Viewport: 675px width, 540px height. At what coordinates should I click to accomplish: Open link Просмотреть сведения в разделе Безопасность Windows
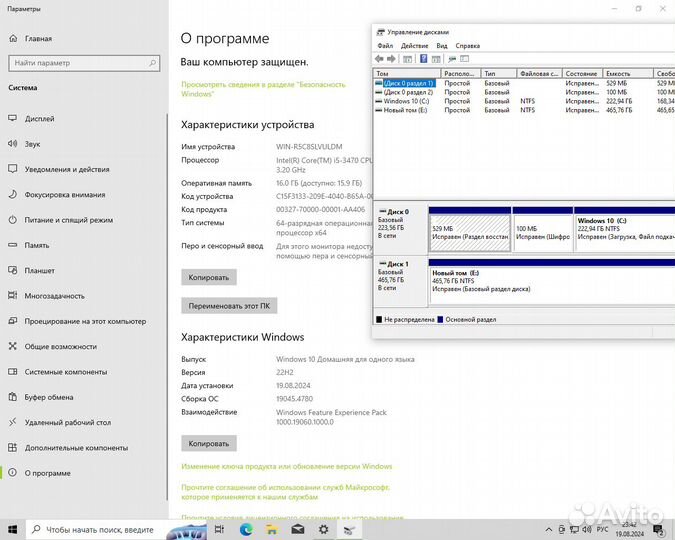tap(263, 89)
